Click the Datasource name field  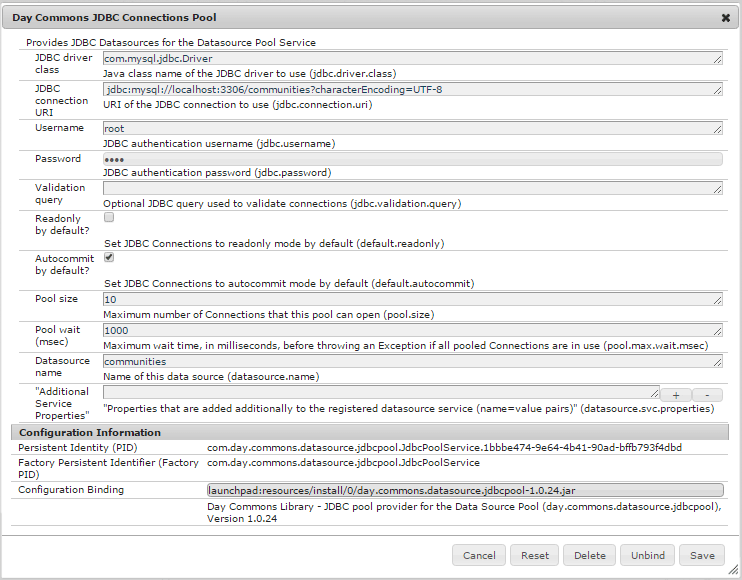pos(413,361)
